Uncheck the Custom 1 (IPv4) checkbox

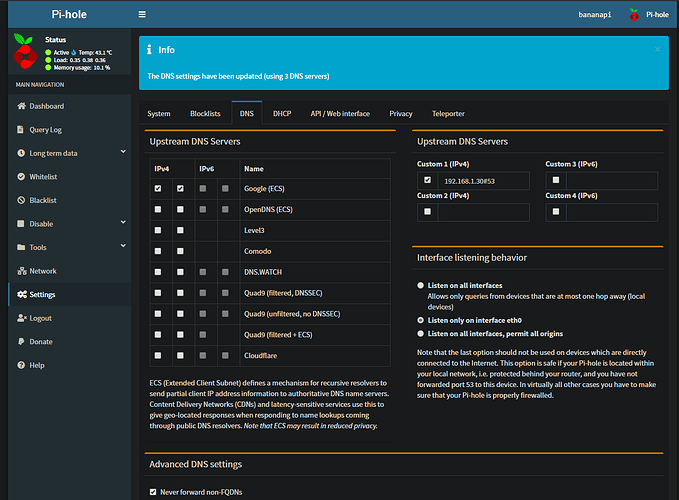tap(427, 180)
